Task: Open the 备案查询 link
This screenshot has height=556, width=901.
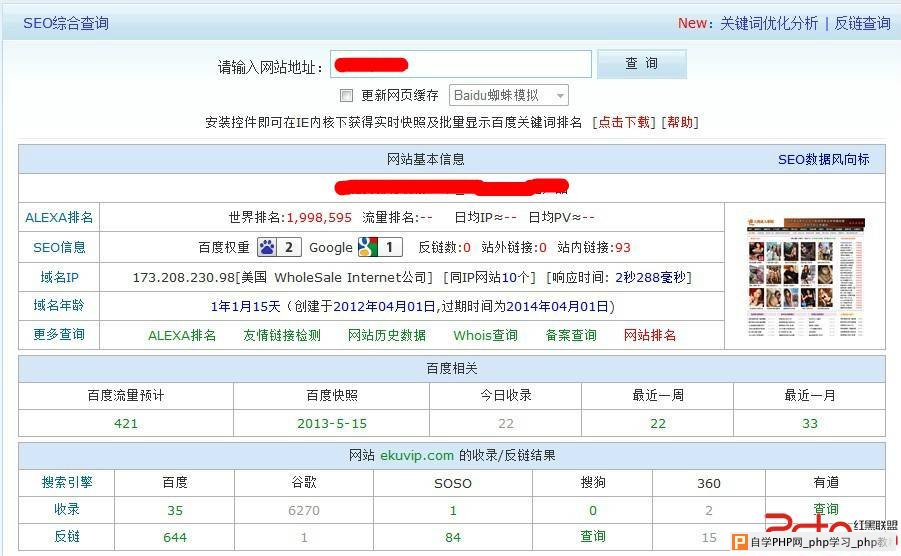Action: pyautogui.click(x=571, y=335)
